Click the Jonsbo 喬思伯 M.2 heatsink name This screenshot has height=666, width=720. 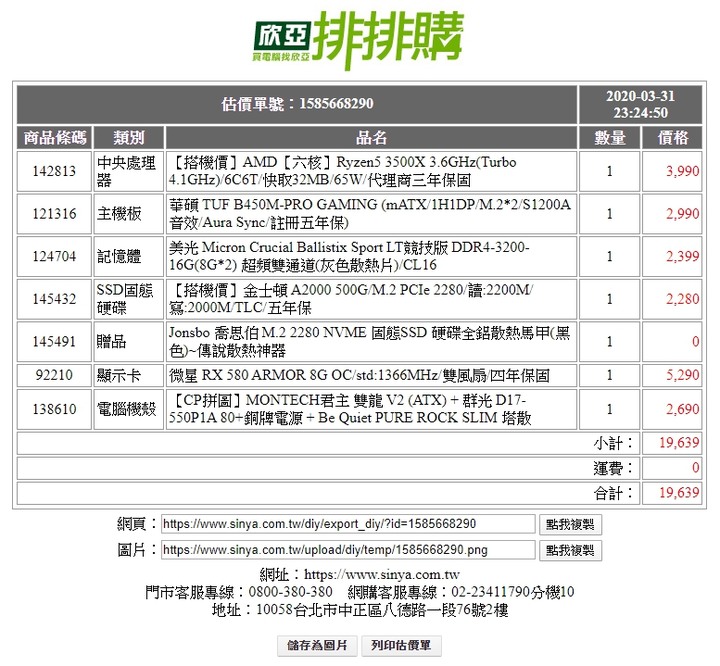point(371,342)
